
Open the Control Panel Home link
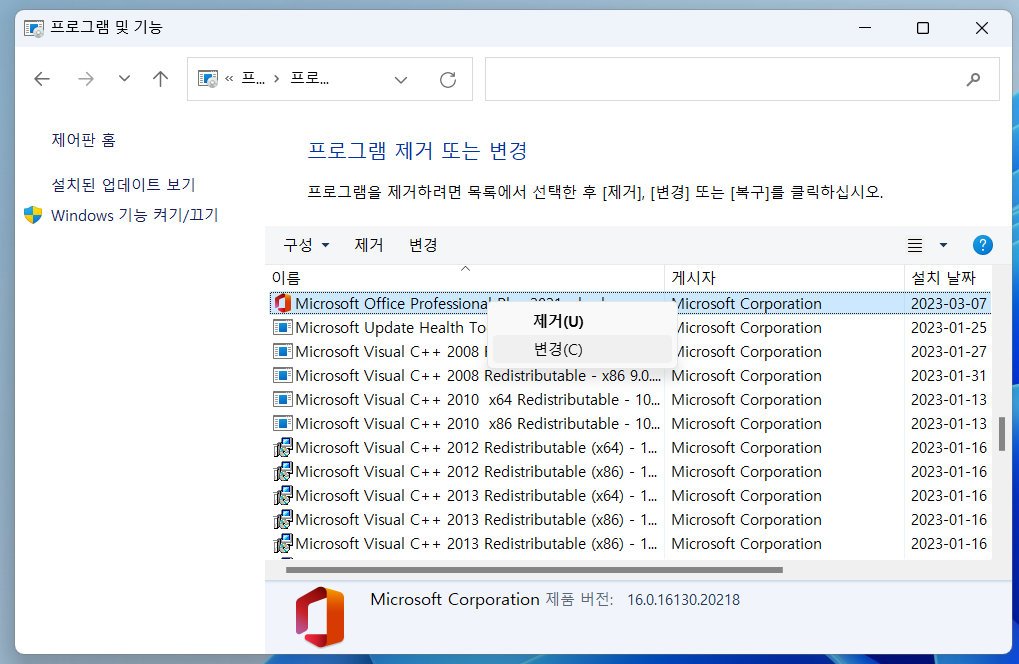click(x=83, y=140)
